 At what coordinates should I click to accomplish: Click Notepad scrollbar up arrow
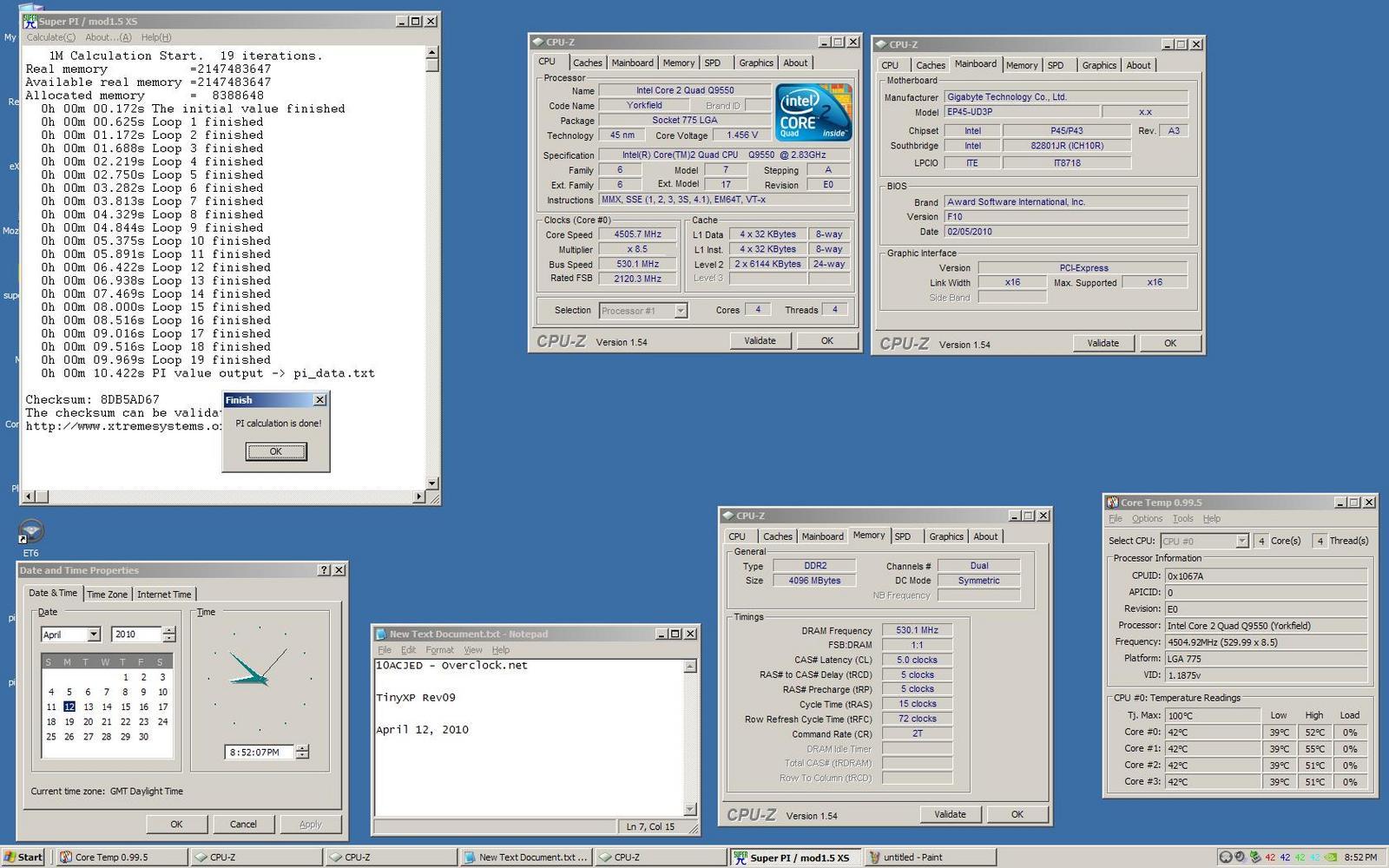tap(690, 667)
